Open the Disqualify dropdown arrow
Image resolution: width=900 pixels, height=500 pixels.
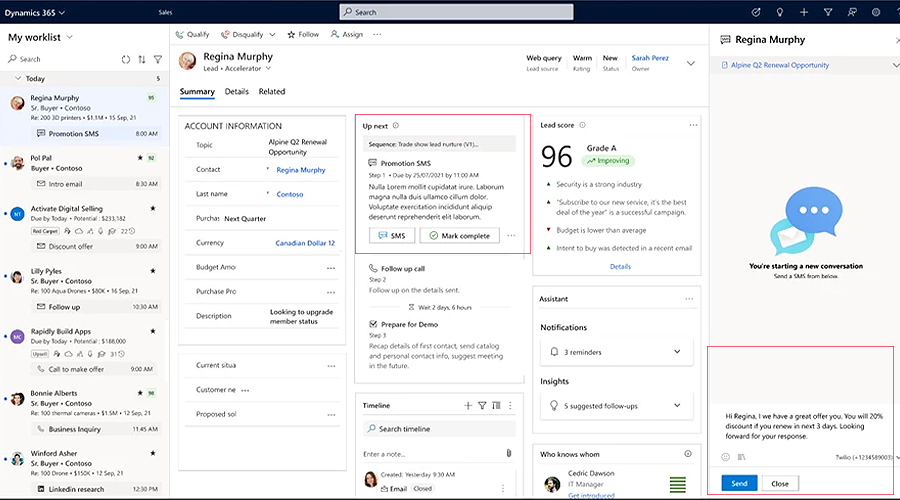[x=272, y=34]
